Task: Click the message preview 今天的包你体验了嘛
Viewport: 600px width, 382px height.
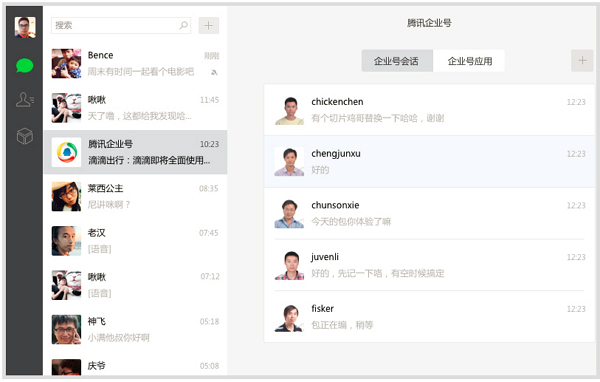Action: [351, 222]
